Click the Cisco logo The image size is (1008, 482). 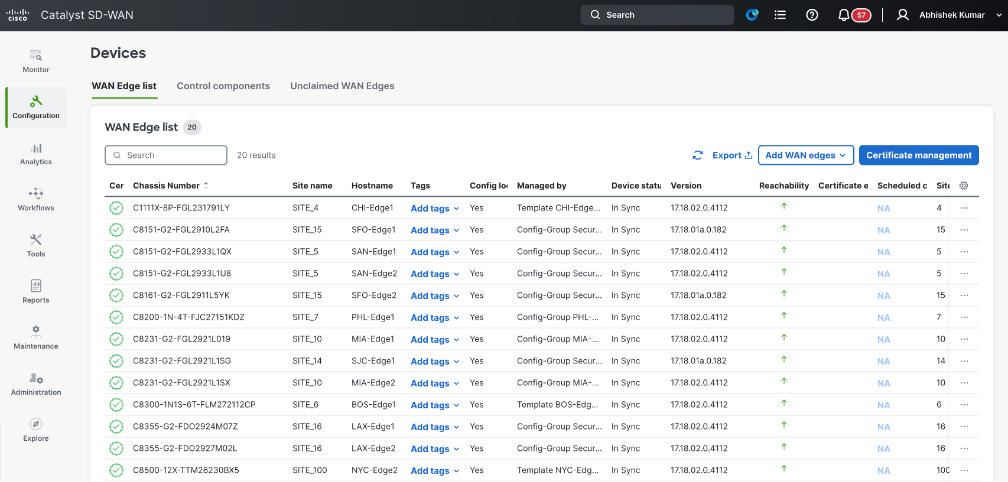pos(17,15)
